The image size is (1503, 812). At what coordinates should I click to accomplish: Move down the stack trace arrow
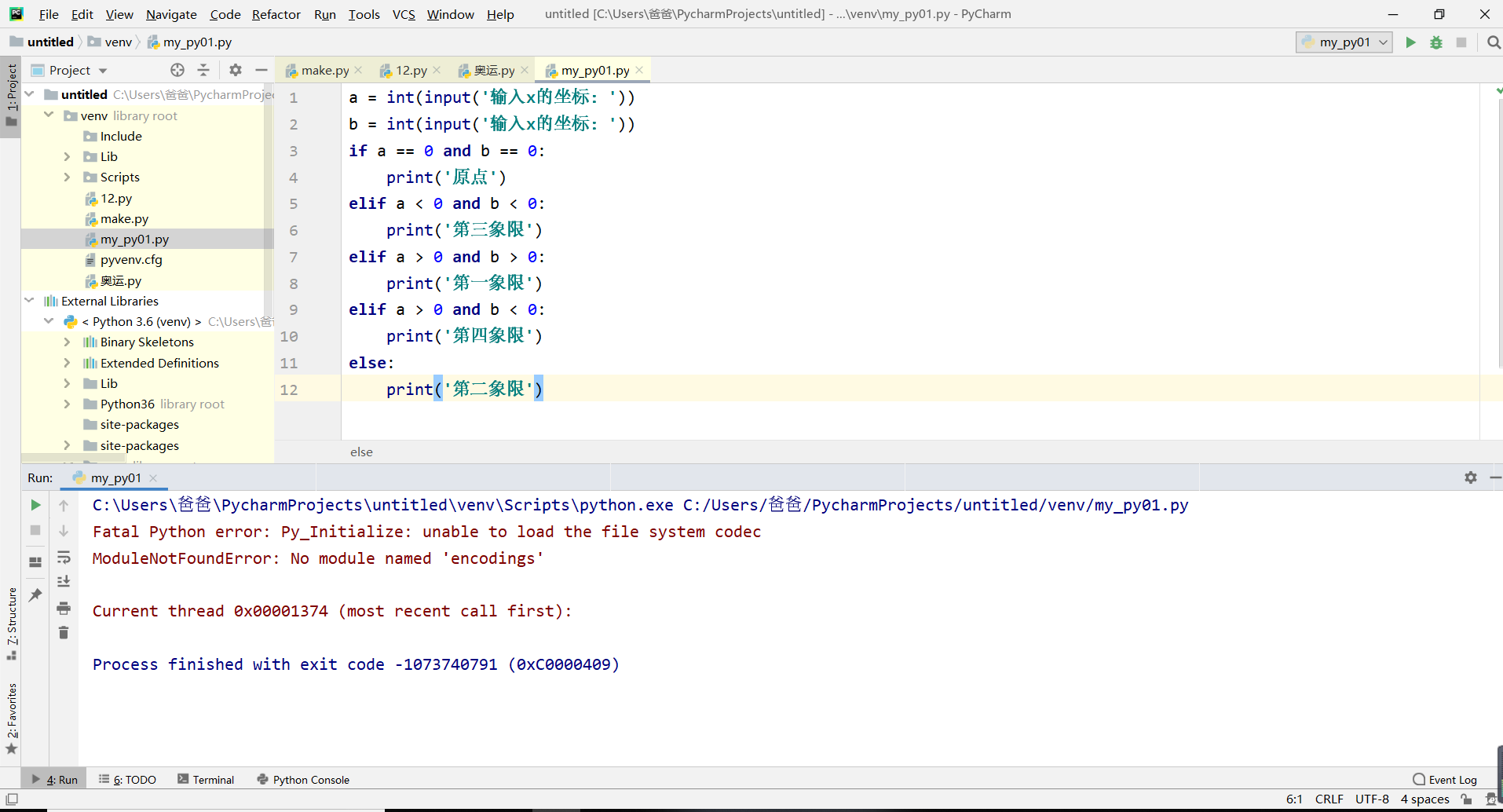pos(64,530)
